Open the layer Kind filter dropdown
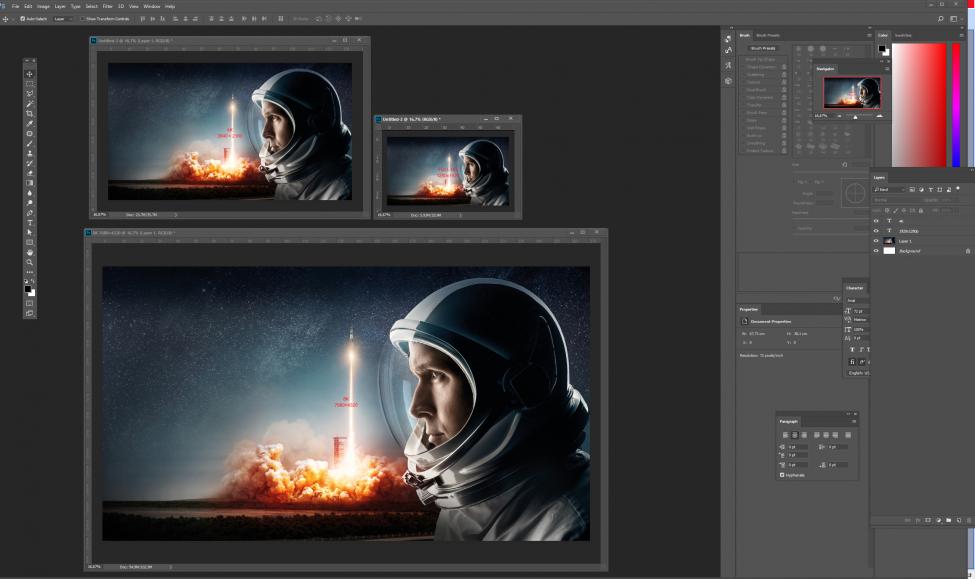975x579 pixels. 888,189
